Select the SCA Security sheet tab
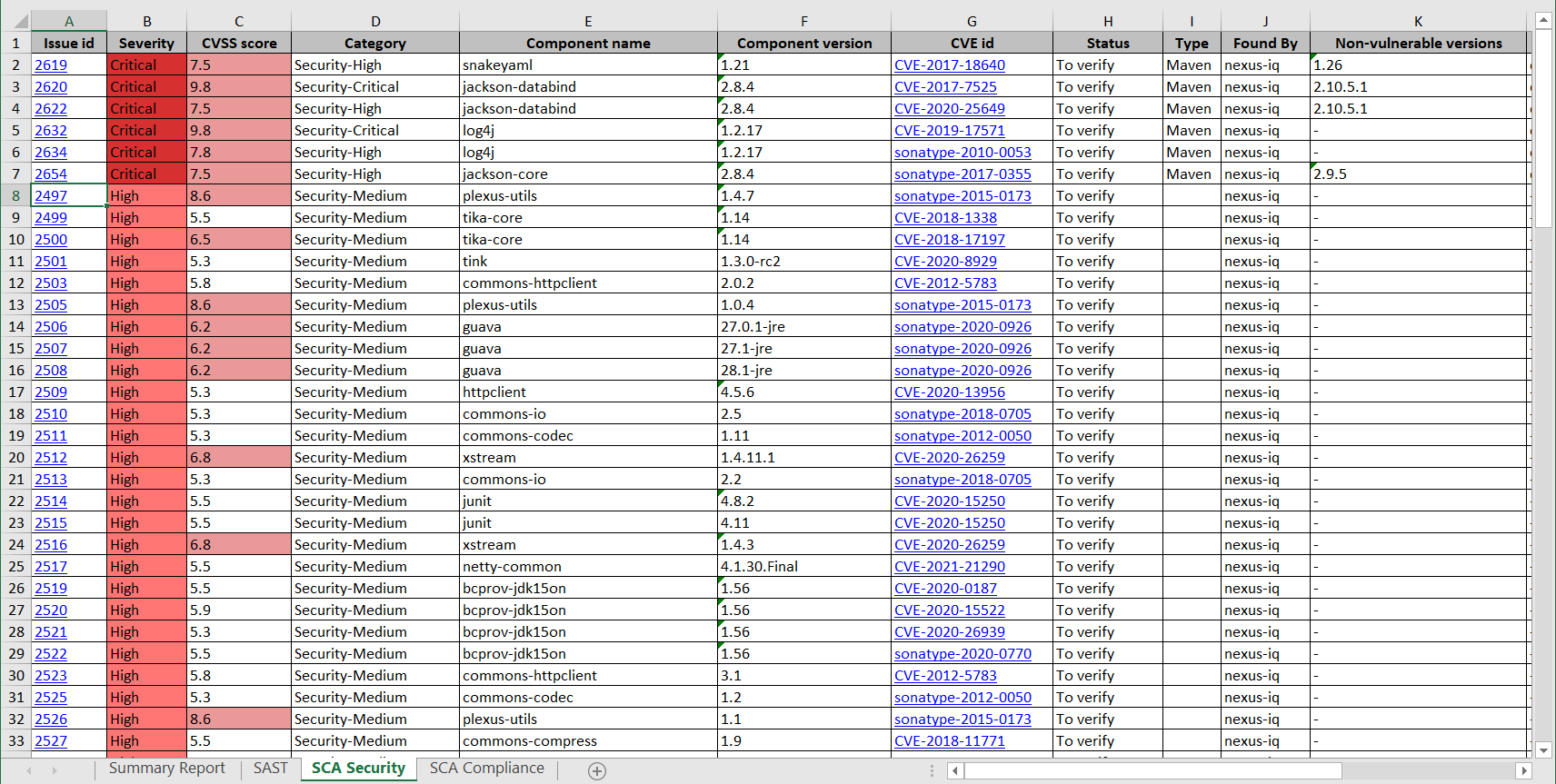Viewport: 1556px width, 784px height. click(x=358, y=769)
